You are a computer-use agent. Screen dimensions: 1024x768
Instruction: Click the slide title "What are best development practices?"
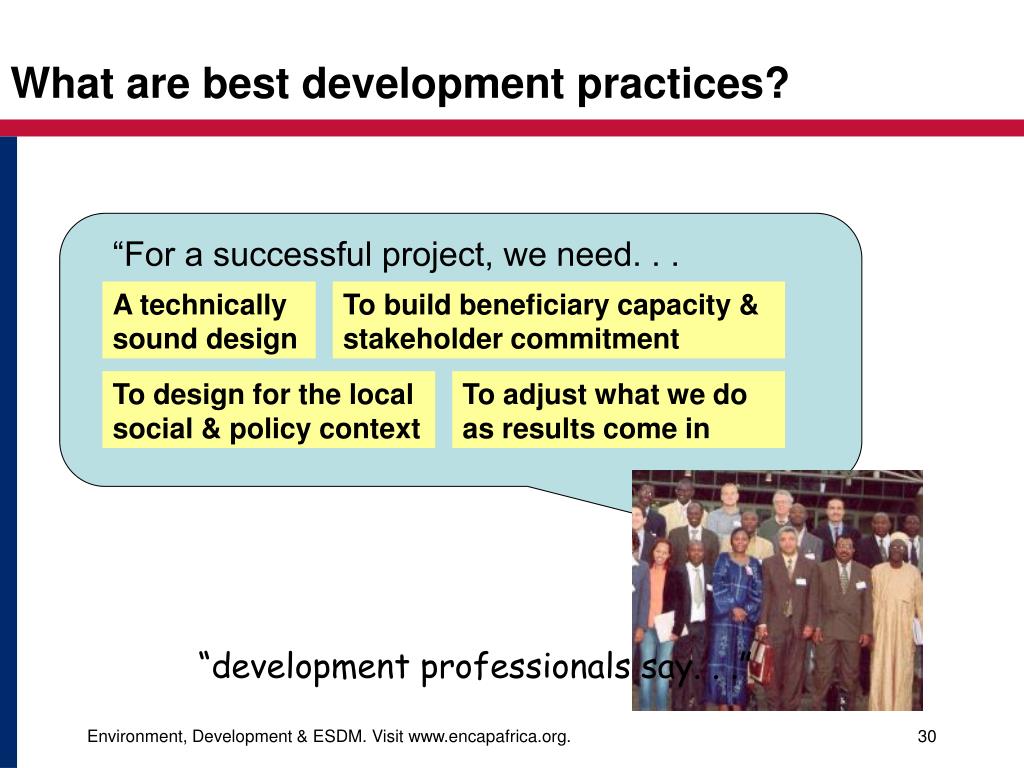[400, 85]
